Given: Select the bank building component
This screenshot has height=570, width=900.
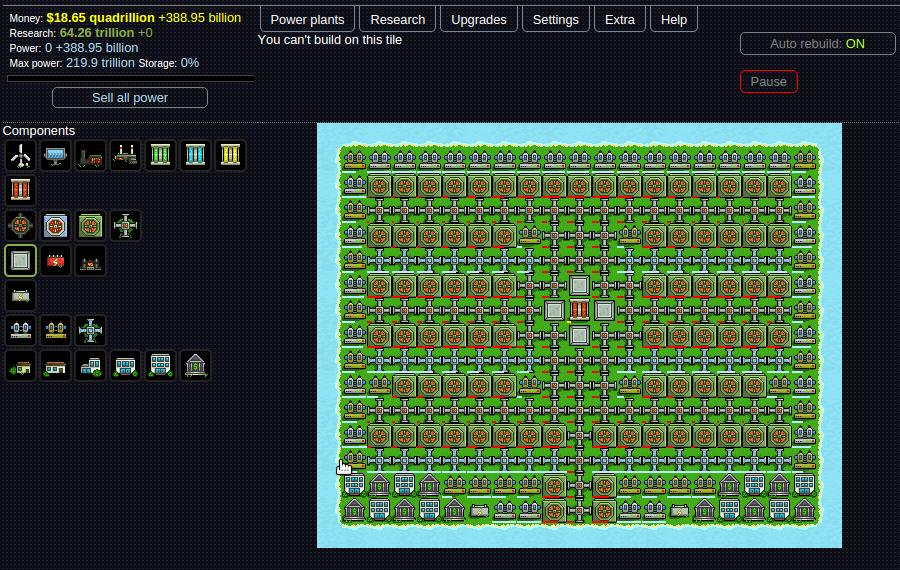Looking at the screenshot, I should pyautogui.click(x=196, y=366).
